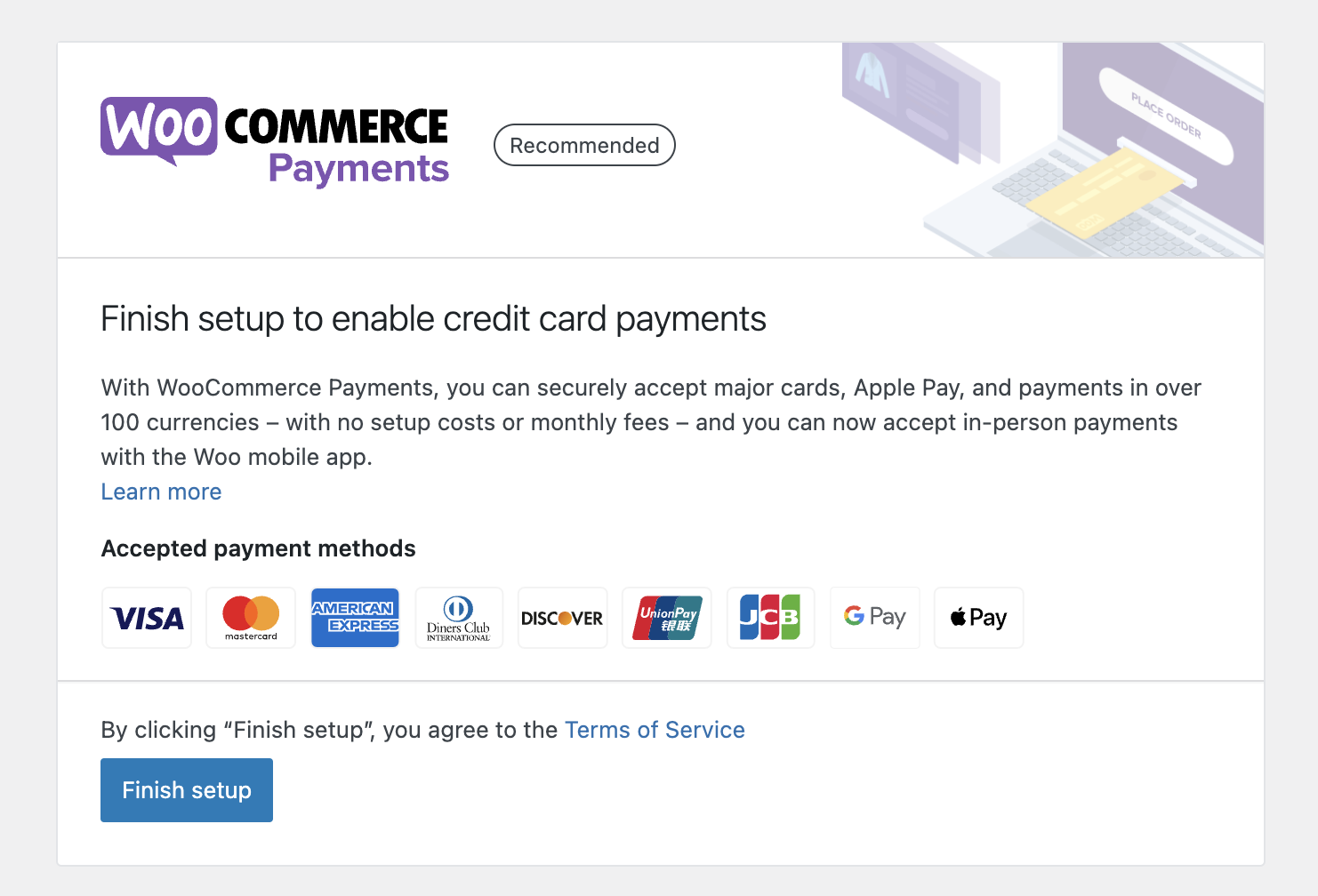
Task: Open the Terms of Service link
Action: point(655,730)
